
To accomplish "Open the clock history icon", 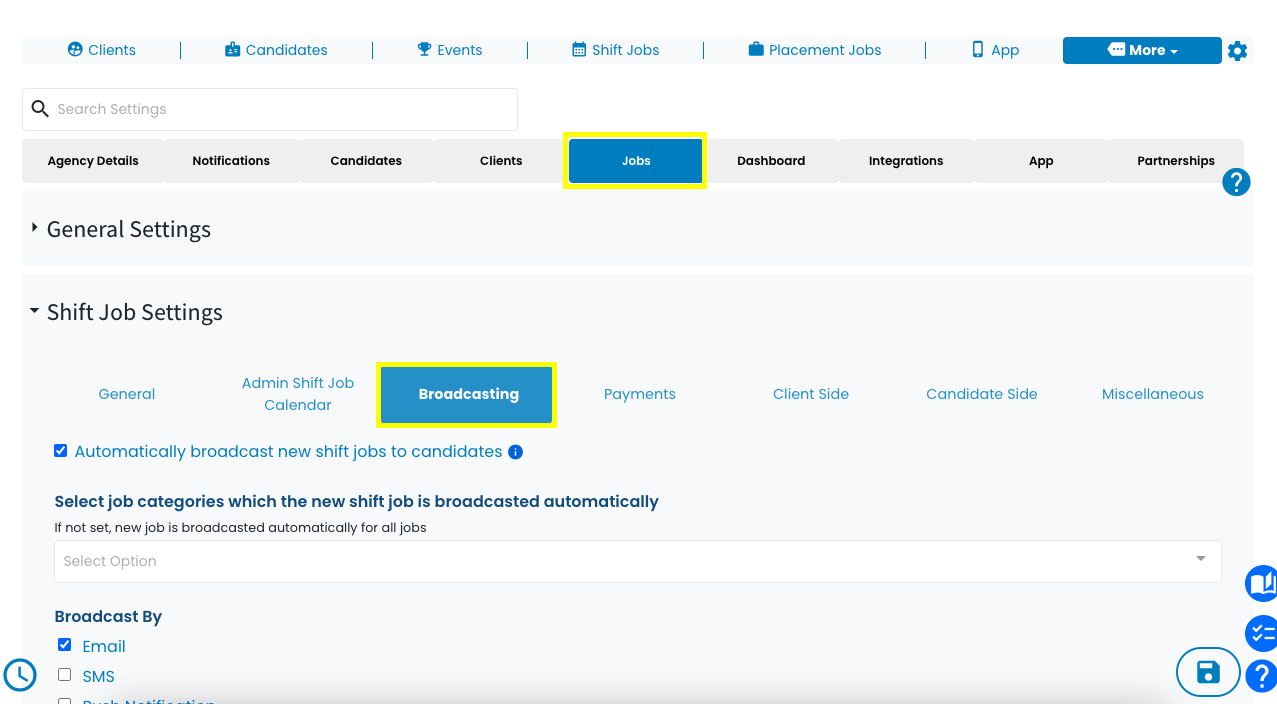I will (x=20, y=675).
